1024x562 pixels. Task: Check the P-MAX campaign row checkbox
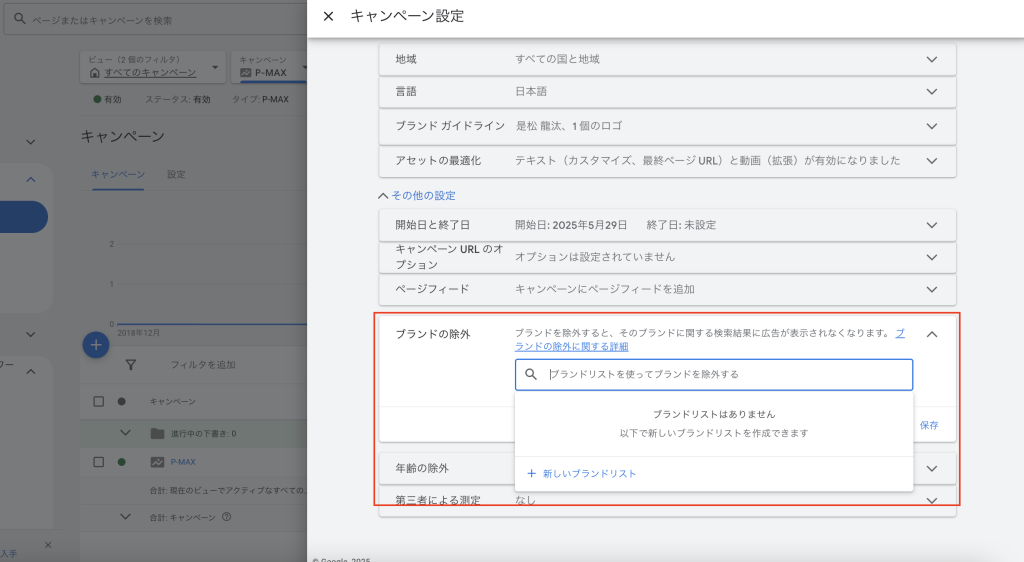(98, 462)
